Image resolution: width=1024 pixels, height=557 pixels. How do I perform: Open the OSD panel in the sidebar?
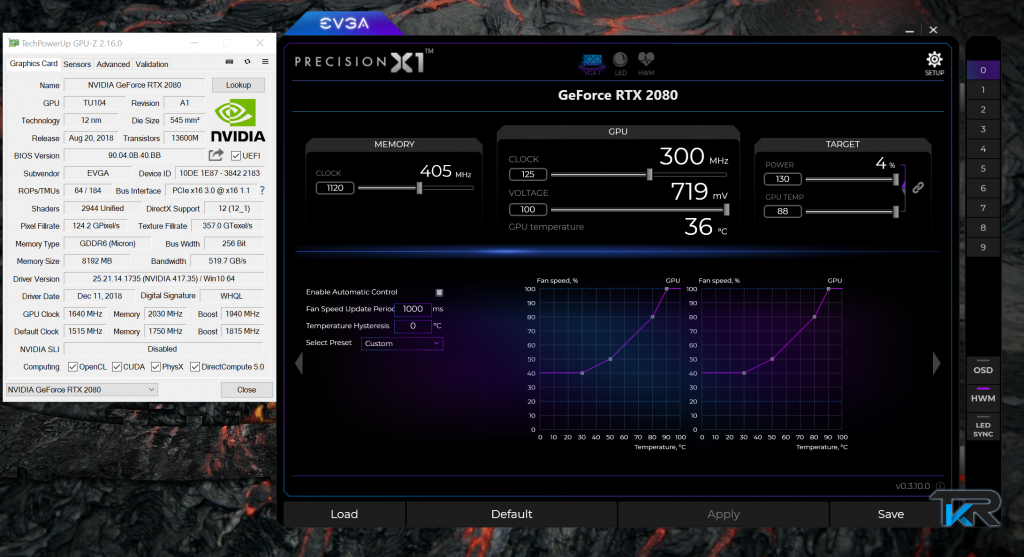pyautogui.click(x=983, y=368)
